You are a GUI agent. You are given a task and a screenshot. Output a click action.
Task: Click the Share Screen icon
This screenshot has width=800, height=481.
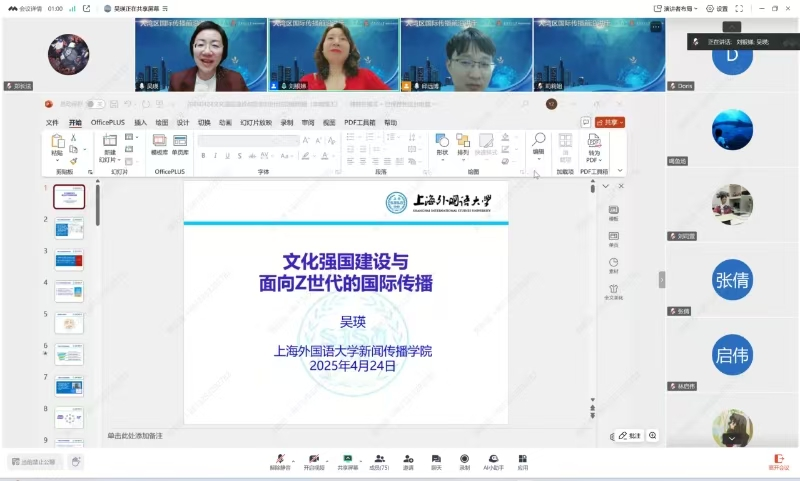tap(347, 459)
